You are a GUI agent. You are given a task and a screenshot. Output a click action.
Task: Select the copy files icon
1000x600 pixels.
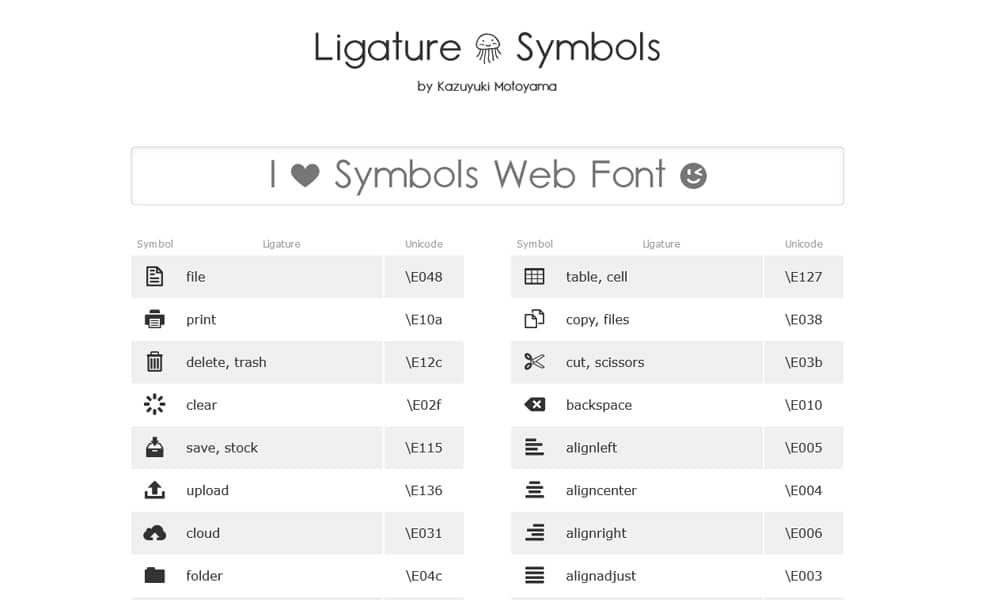(x=534, y=319)
